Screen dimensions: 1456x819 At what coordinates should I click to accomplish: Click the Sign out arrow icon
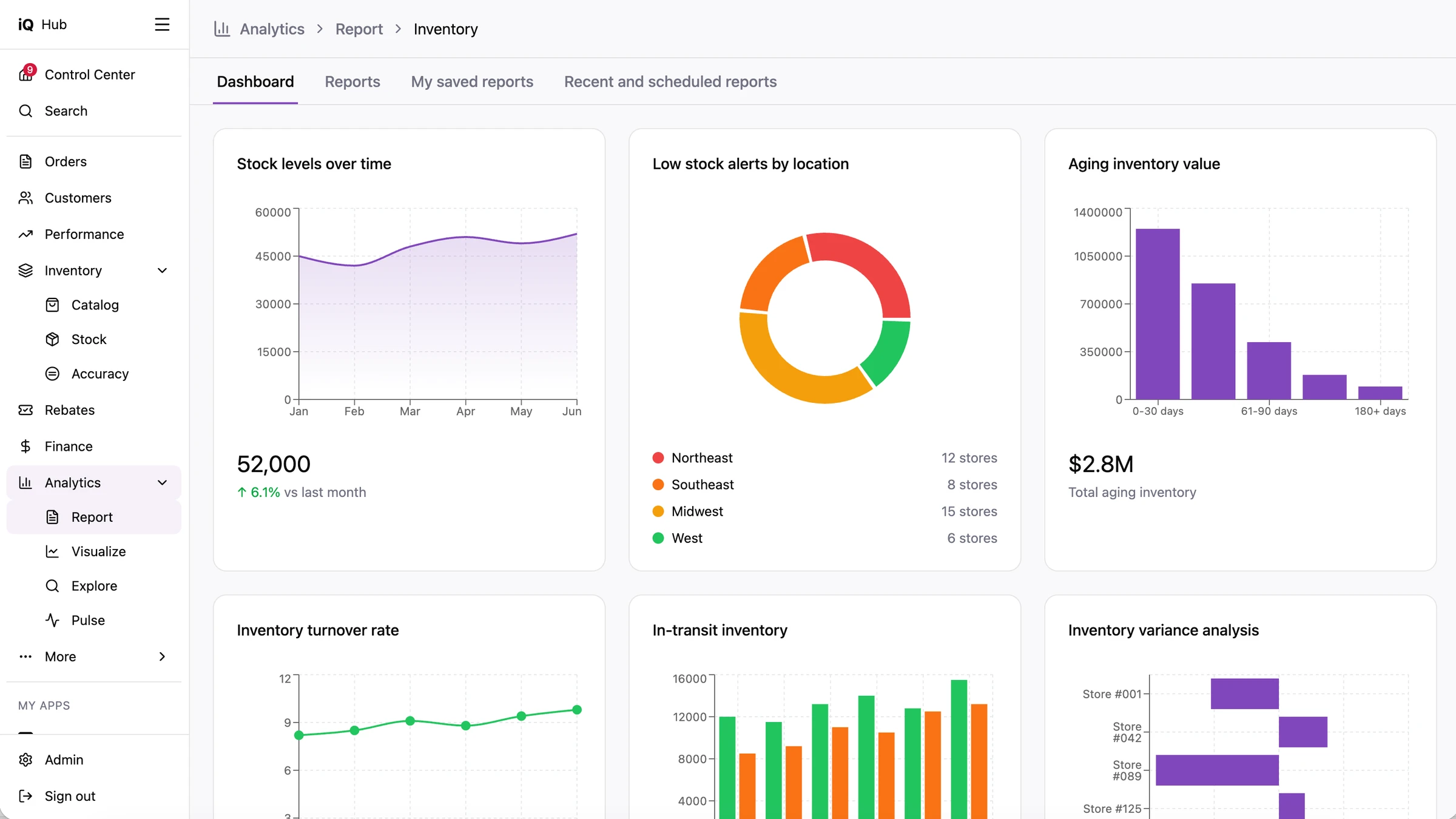coord(25,797)
